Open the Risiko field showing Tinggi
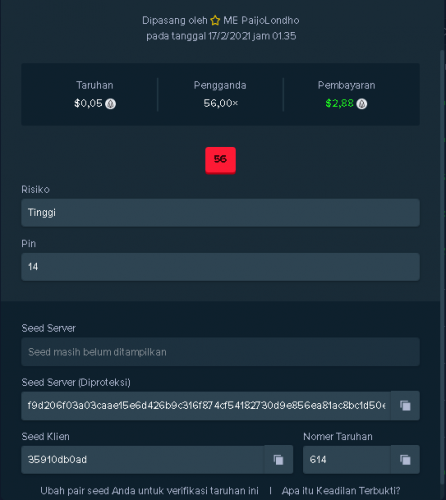The image size is (446, 500). [x=220, y=213]
